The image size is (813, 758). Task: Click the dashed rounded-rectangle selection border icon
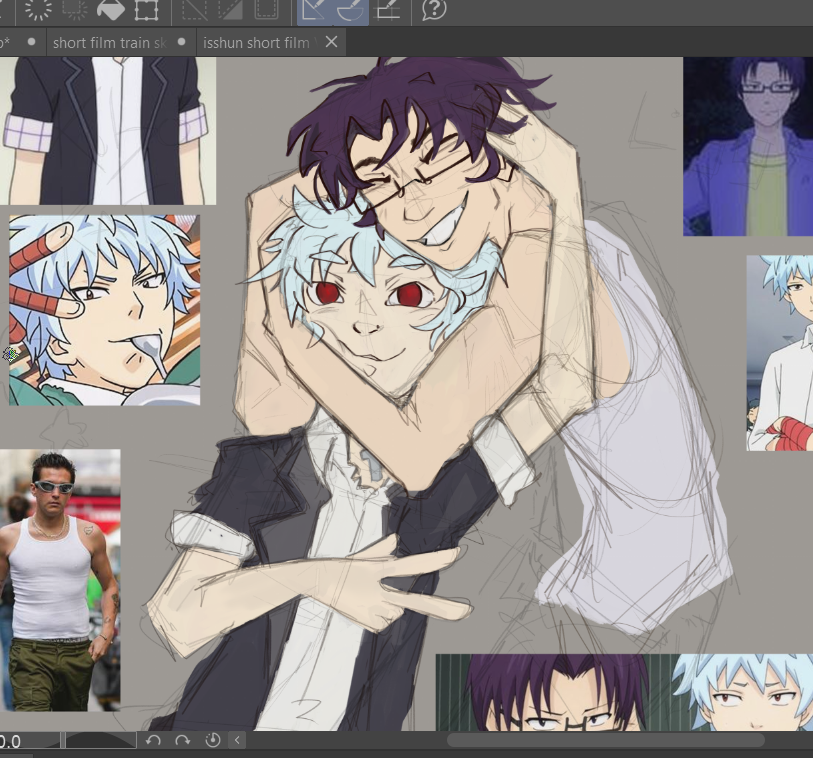(267, 9)
